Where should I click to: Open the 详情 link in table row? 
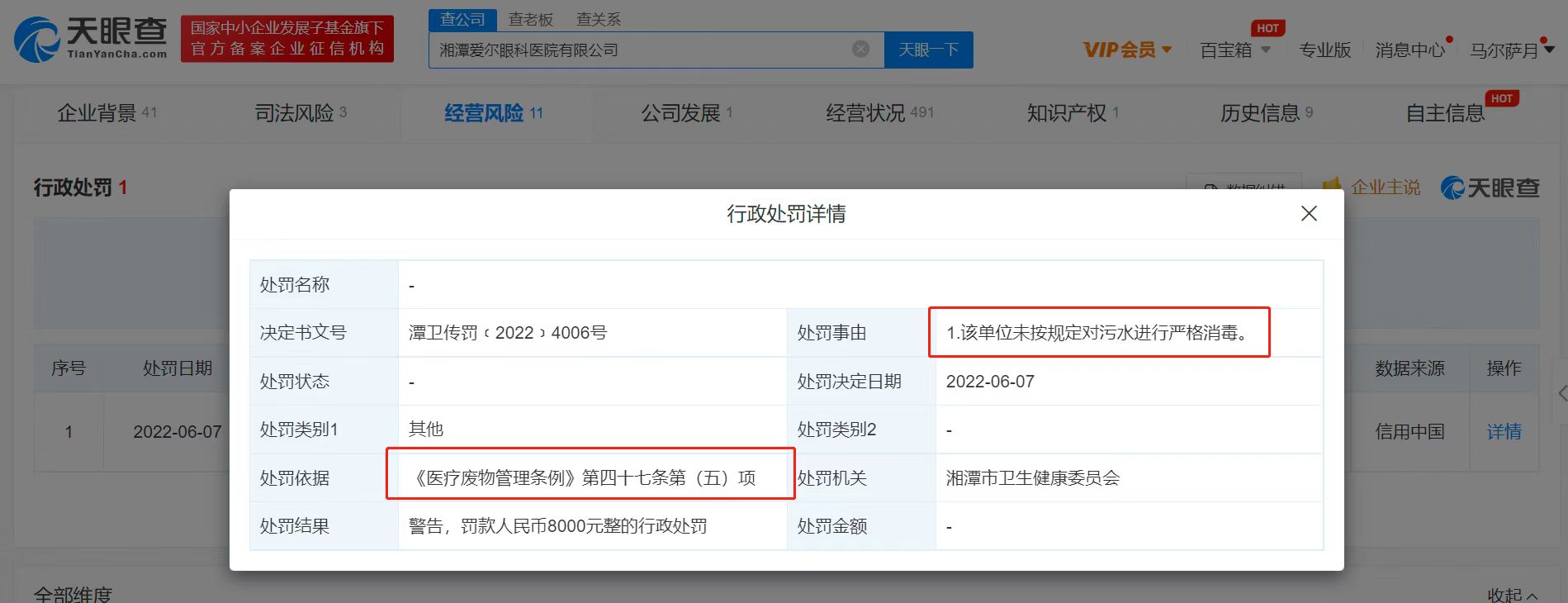click(1504, 431)
